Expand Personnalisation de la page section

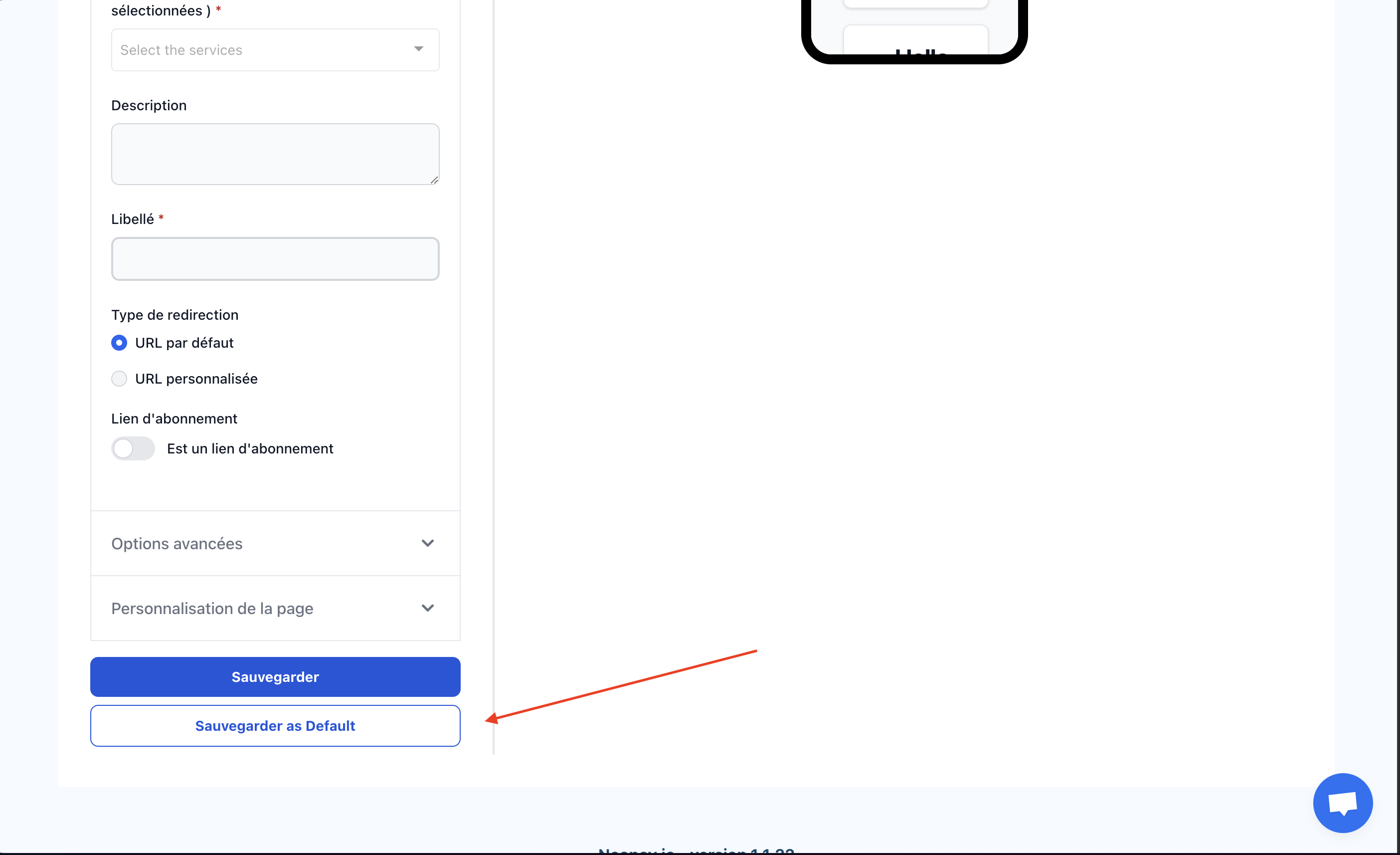275,609
